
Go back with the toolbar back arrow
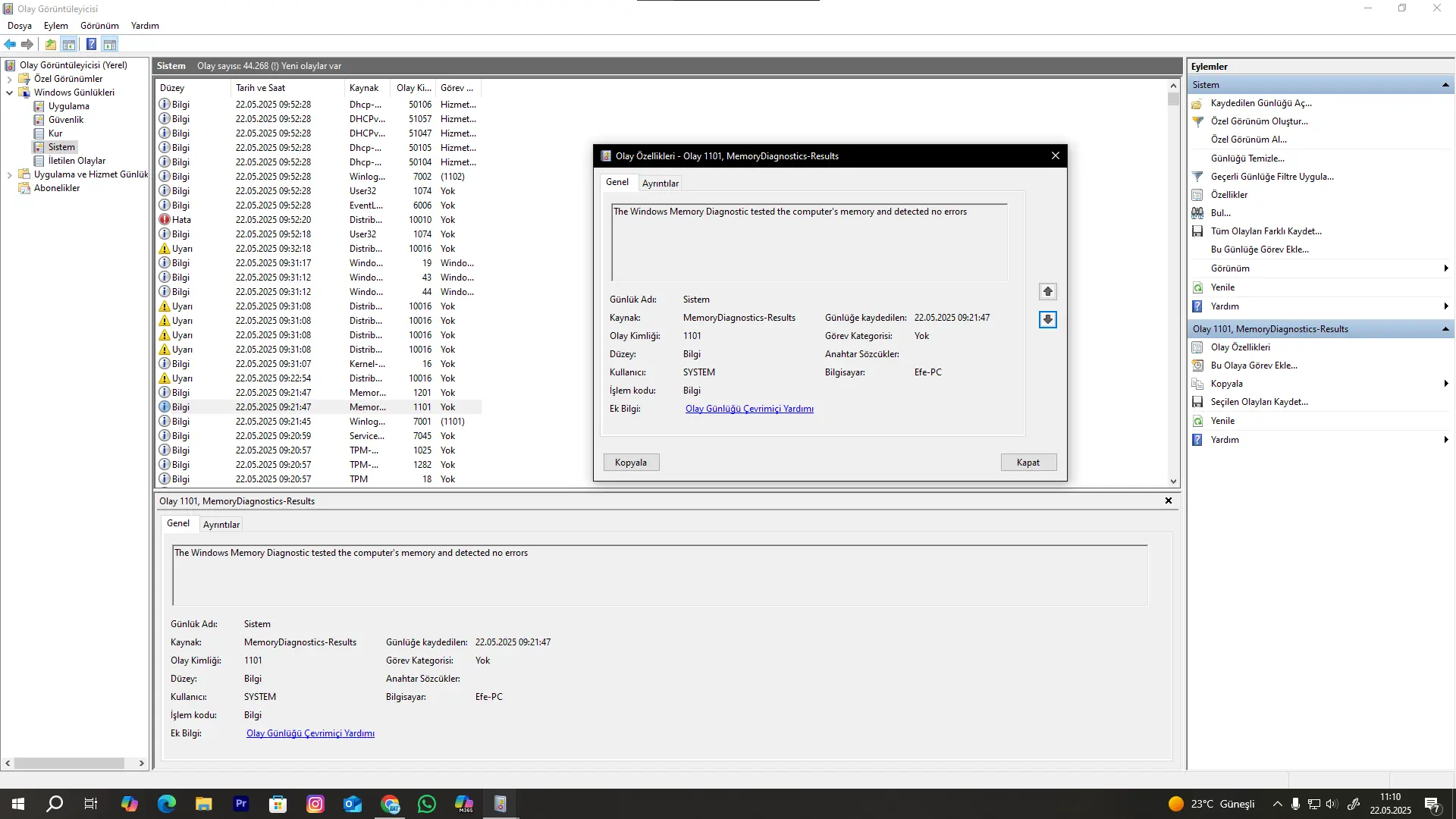(x=10, y=44)
